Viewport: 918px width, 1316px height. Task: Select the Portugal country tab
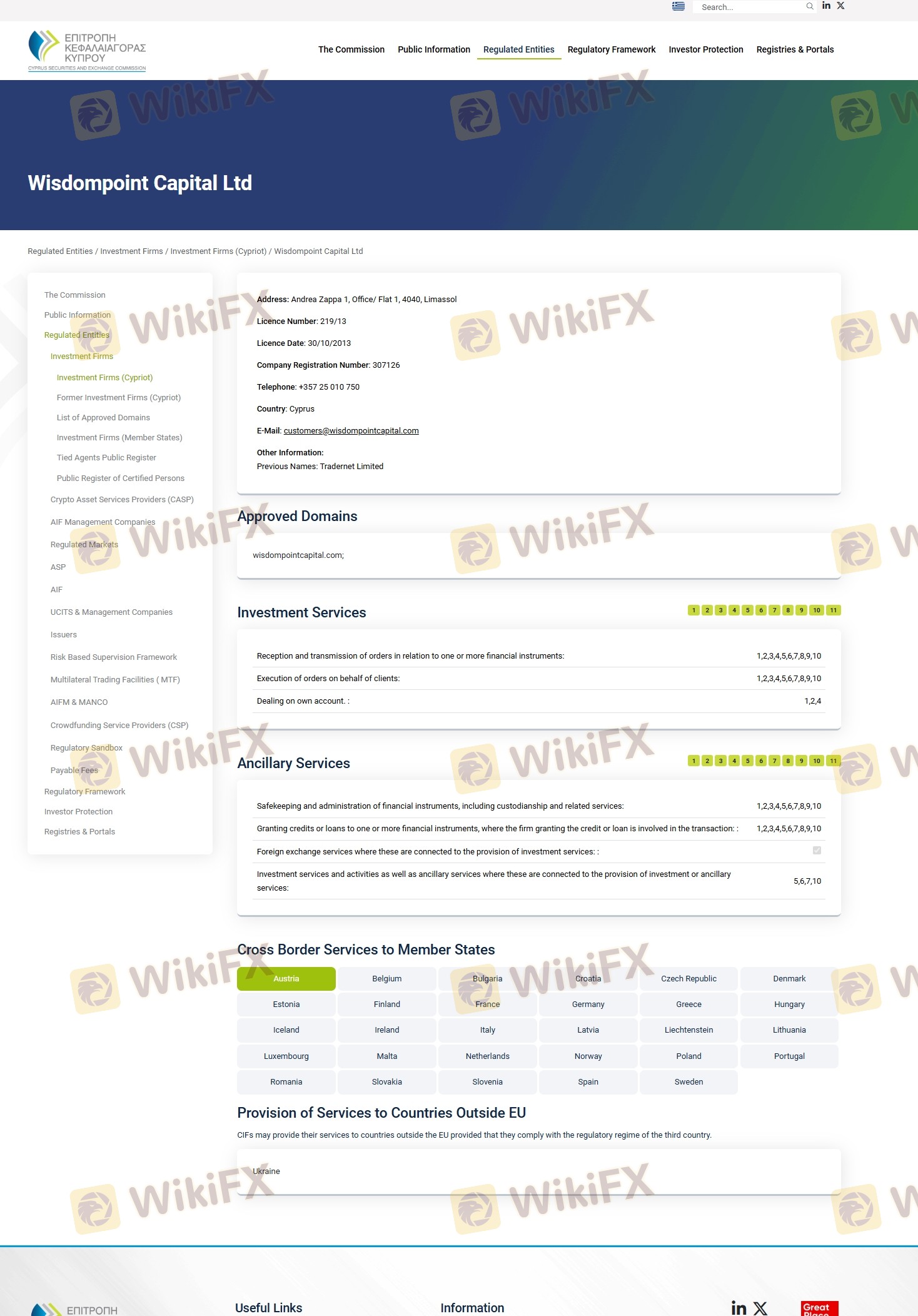click(789, 1056)
